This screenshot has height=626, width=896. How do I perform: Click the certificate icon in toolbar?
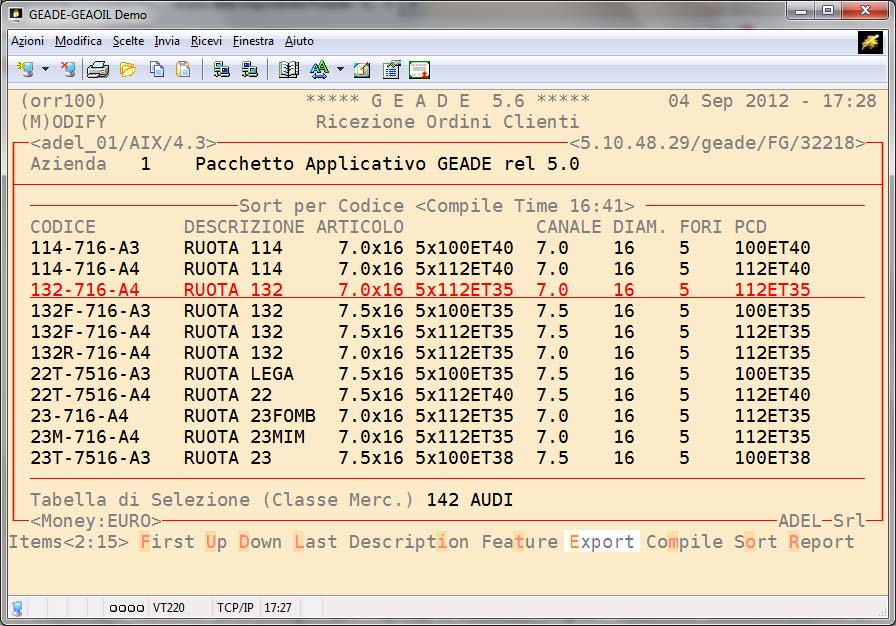coord(419,70)
